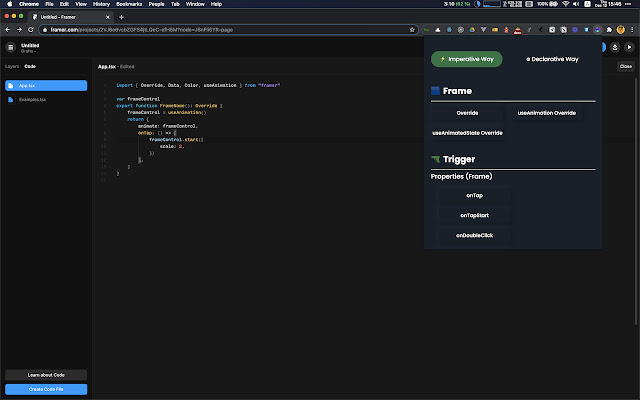Go forward in the browser

click(19, 29)
